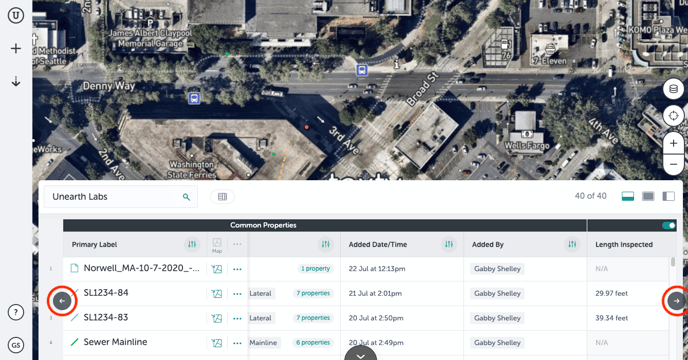Image resolution: width=688 pixels, height=360 pixels.
Task: Open the GS user account menu
Action: 16,345
